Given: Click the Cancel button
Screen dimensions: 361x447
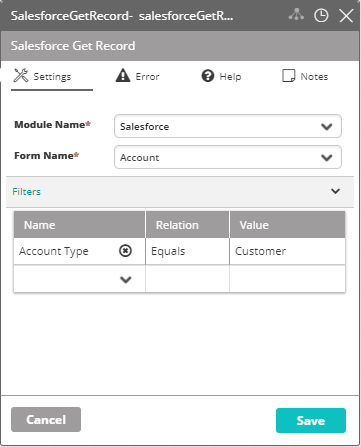Looking at the screenshot, I should point(46,419).
